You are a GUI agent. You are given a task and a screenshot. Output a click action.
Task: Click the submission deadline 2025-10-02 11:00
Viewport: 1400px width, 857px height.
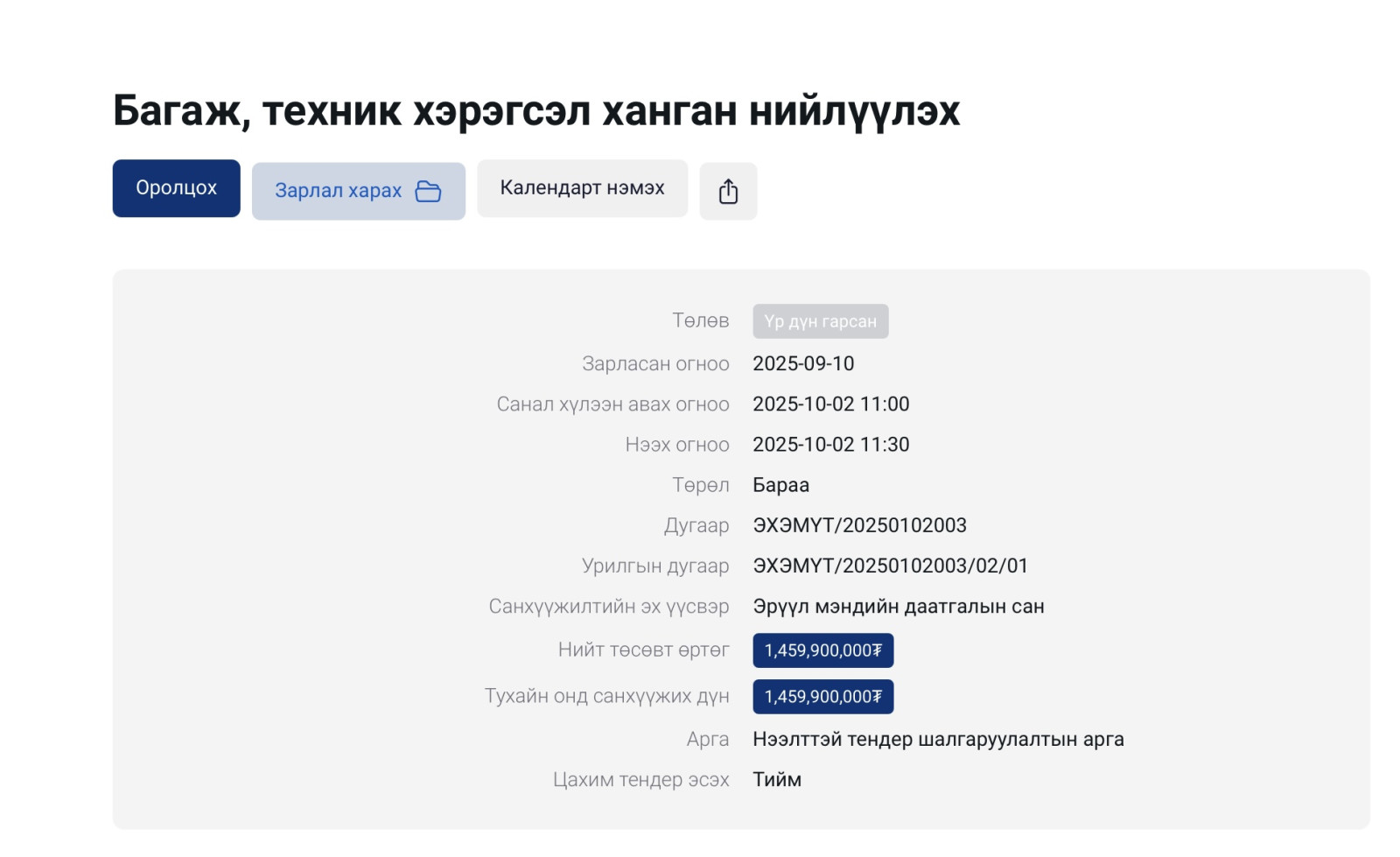[x=830, y=404]
